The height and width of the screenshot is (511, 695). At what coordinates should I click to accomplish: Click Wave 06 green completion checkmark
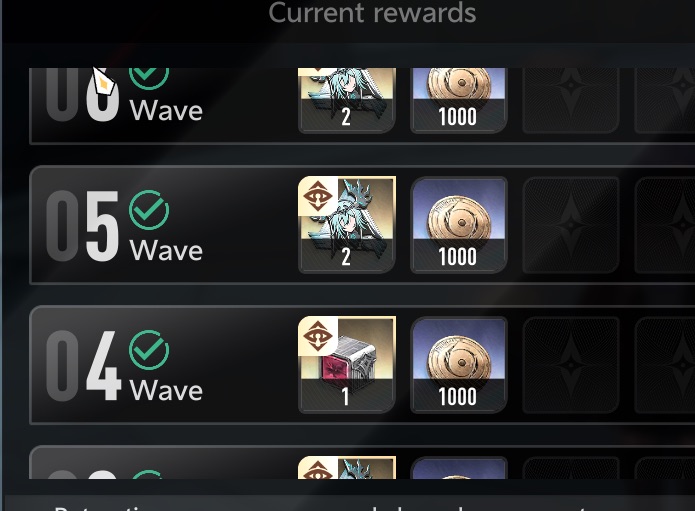pyautogui.click(x=149, y=78)
